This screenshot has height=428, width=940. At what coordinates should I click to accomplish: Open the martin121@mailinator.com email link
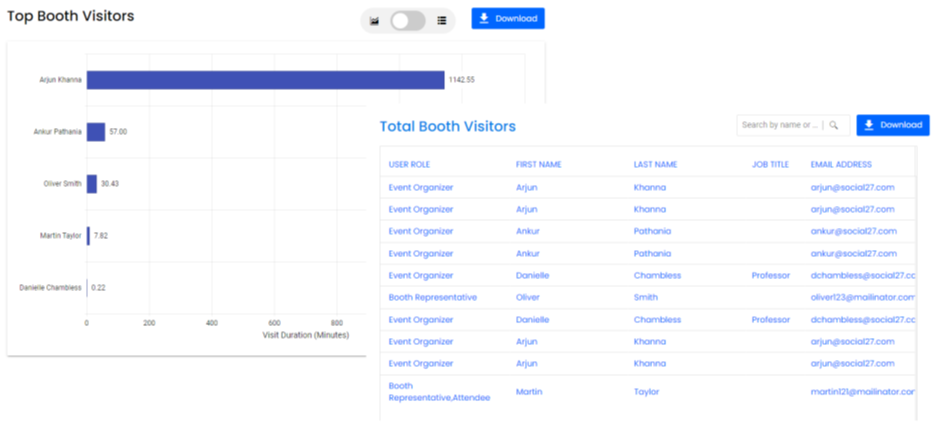pos(862,392)
